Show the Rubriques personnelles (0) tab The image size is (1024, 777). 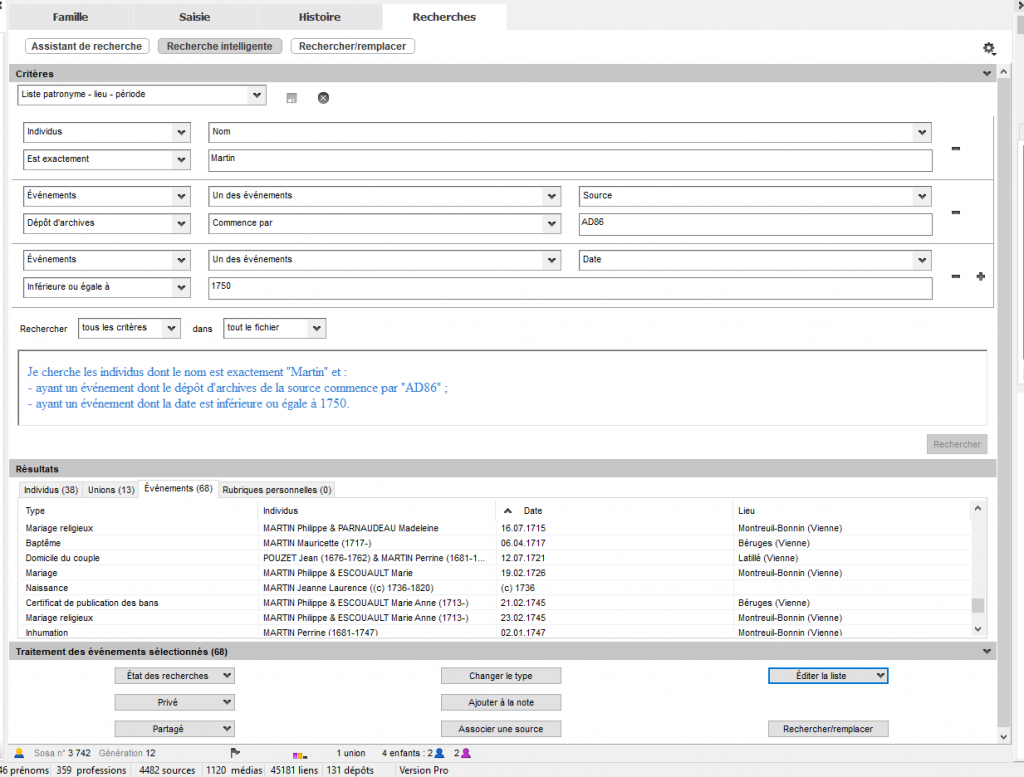tap(277, 490)
